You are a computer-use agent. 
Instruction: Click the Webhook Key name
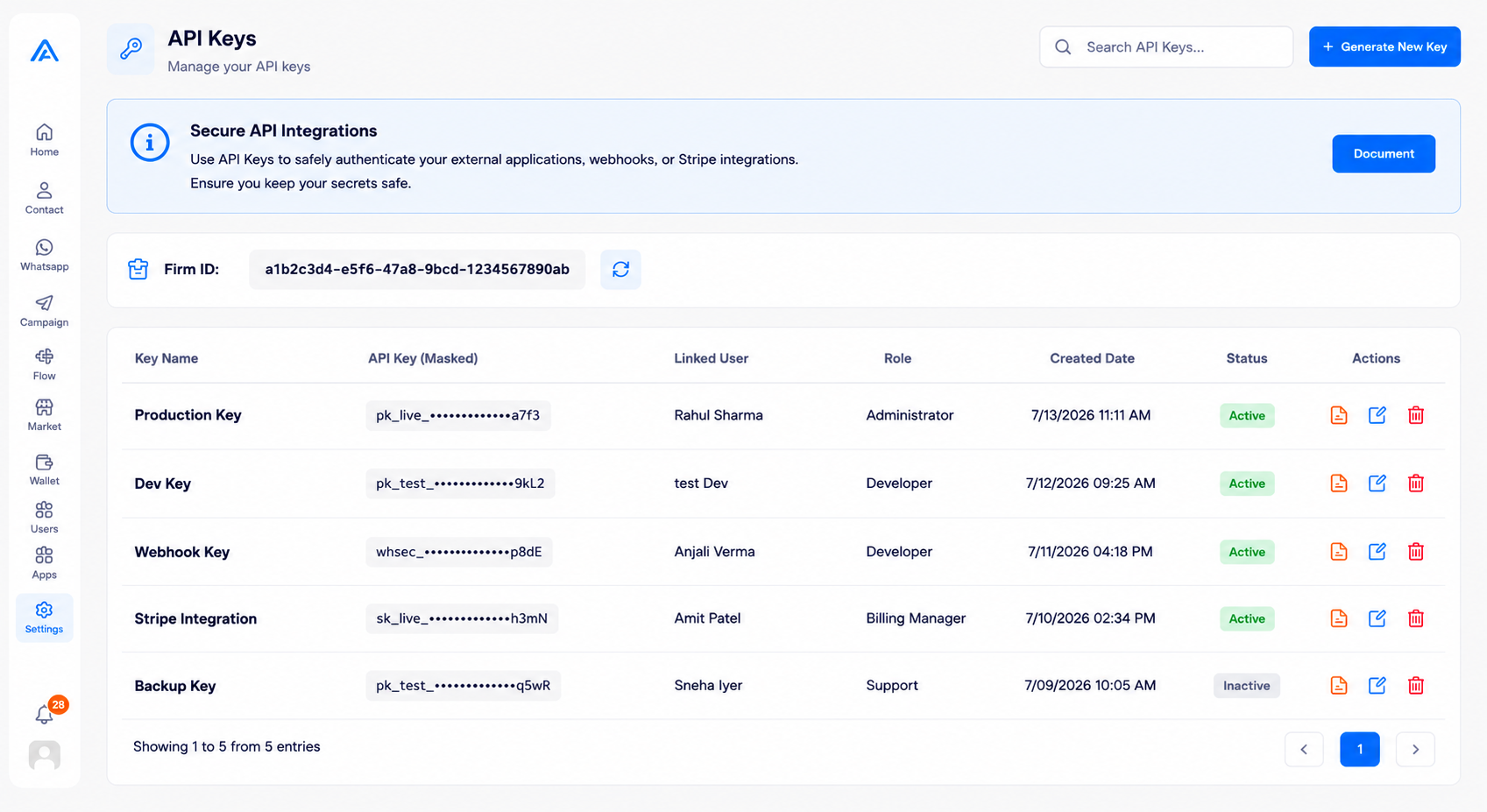click(181, 552)
